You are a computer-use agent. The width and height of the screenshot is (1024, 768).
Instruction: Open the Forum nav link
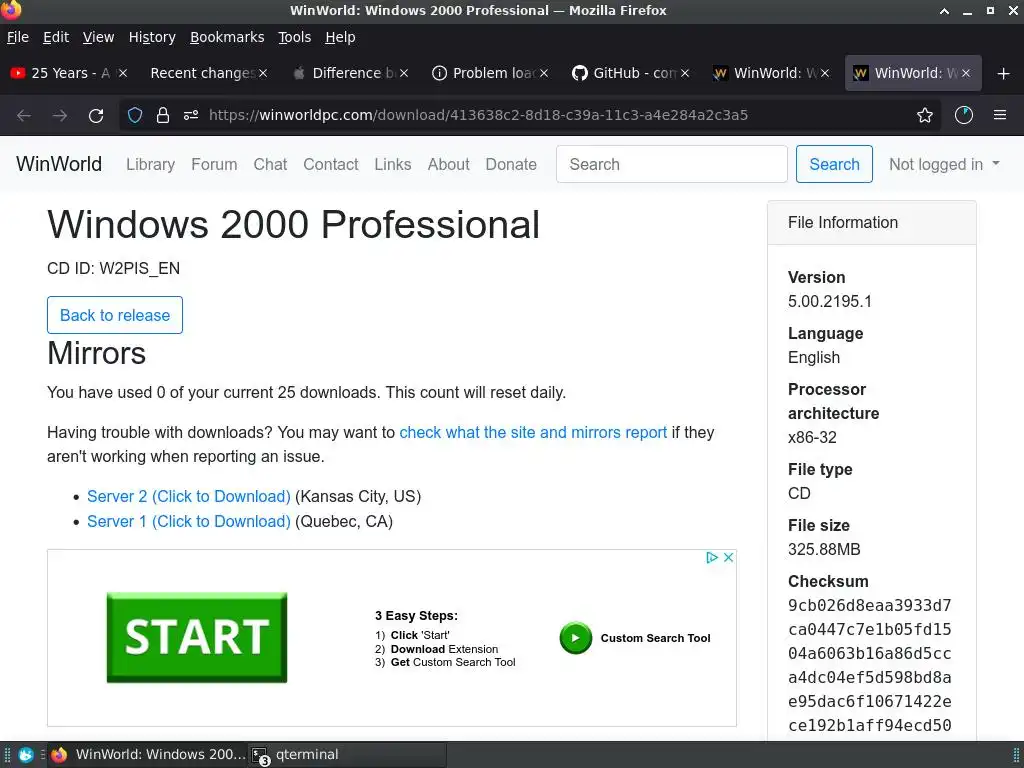point(214,165)
